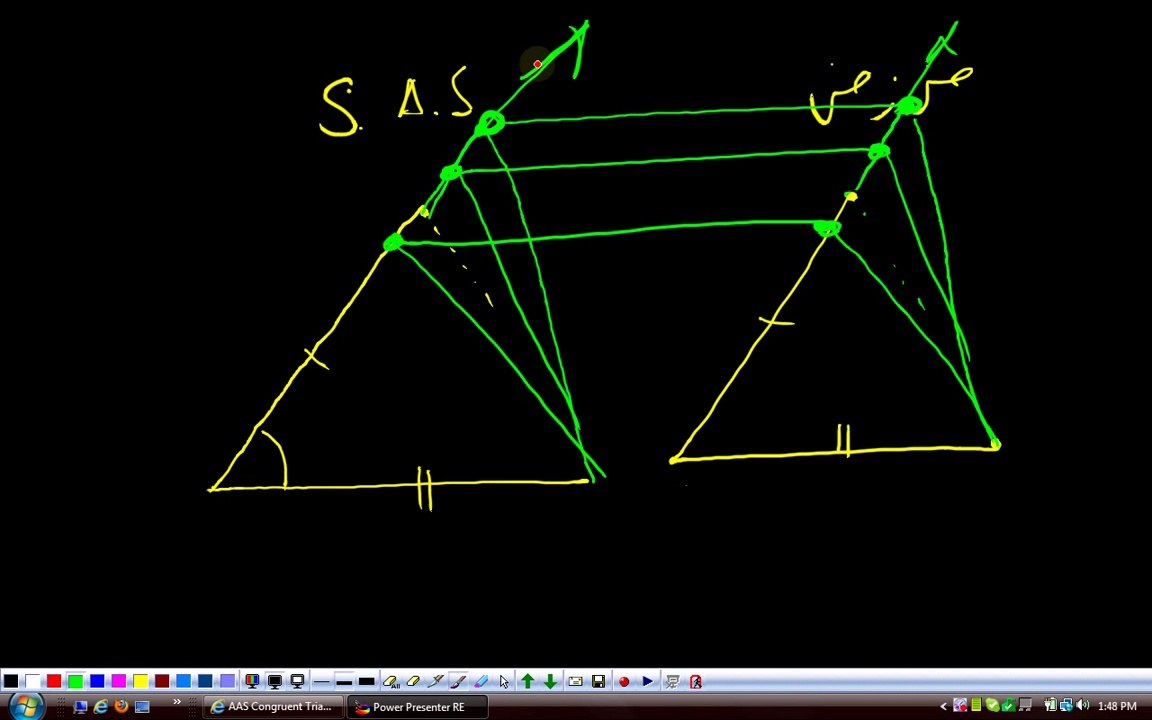
Task: Select the black pen color swatch
Action: pyautogui.click(x=11, y=681)
